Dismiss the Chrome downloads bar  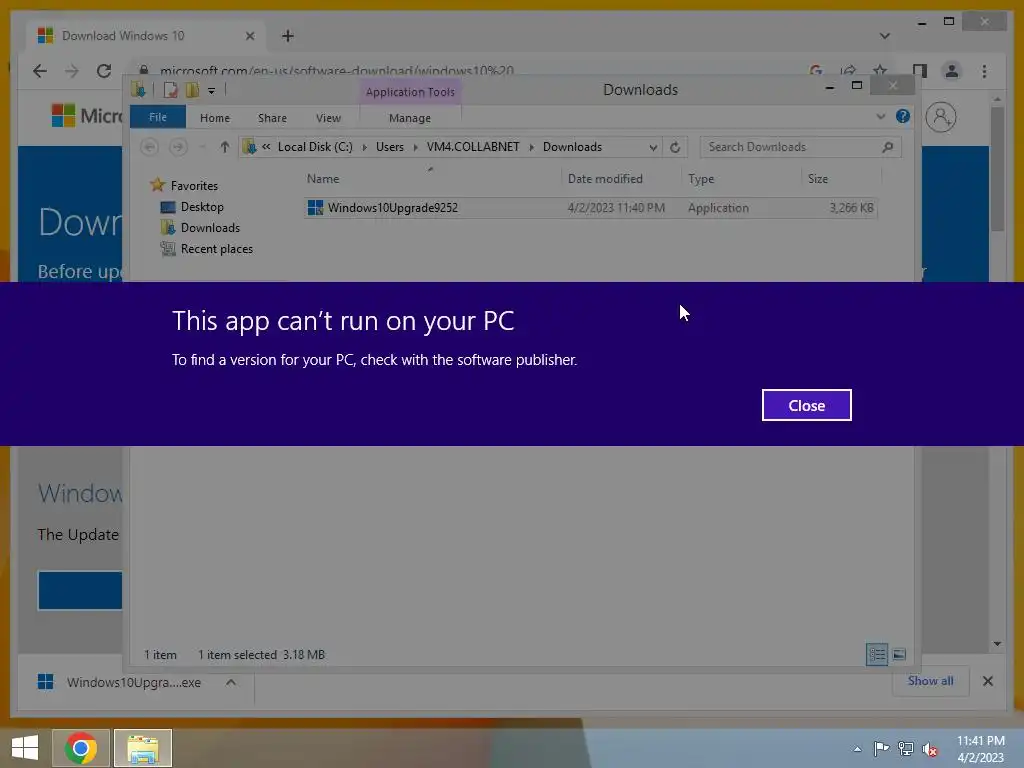click(x=987, y=681)
